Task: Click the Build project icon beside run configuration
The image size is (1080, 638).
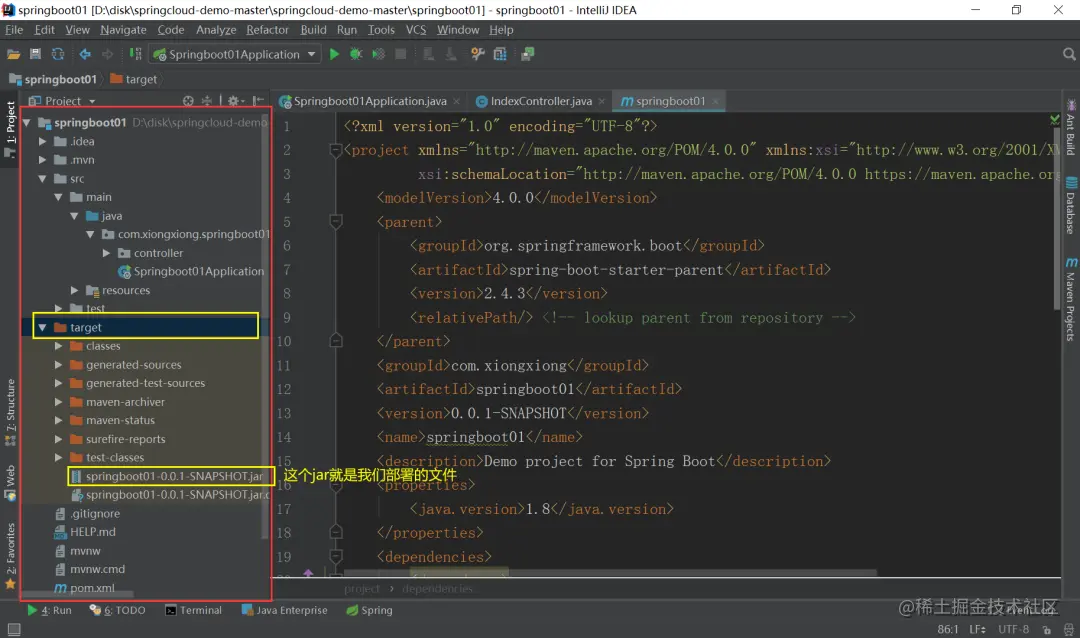Action: pyautogui.click(x=136, y=54)
